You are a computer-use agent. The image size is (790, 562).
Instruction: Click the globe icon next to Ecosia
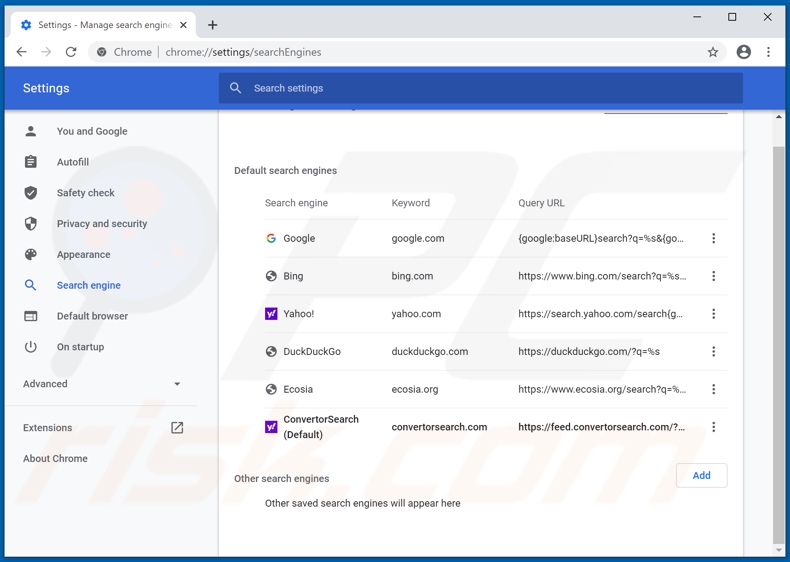tap(271, 389)
